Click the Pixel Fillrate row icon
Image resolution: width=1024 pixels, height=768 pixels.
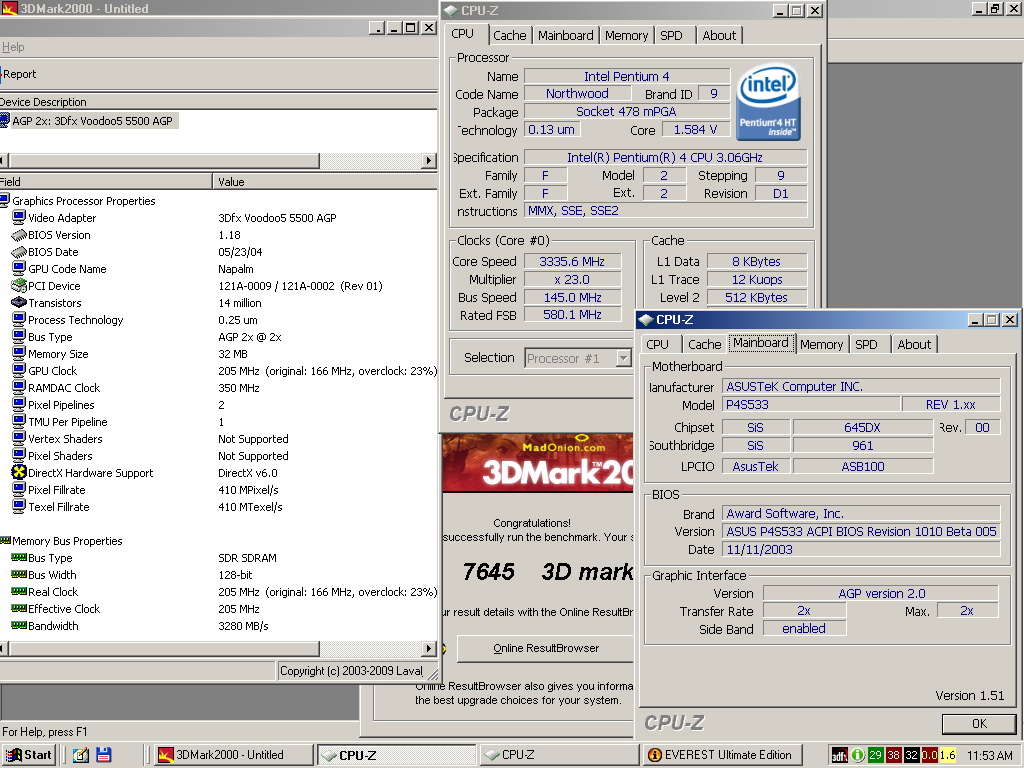19,489
